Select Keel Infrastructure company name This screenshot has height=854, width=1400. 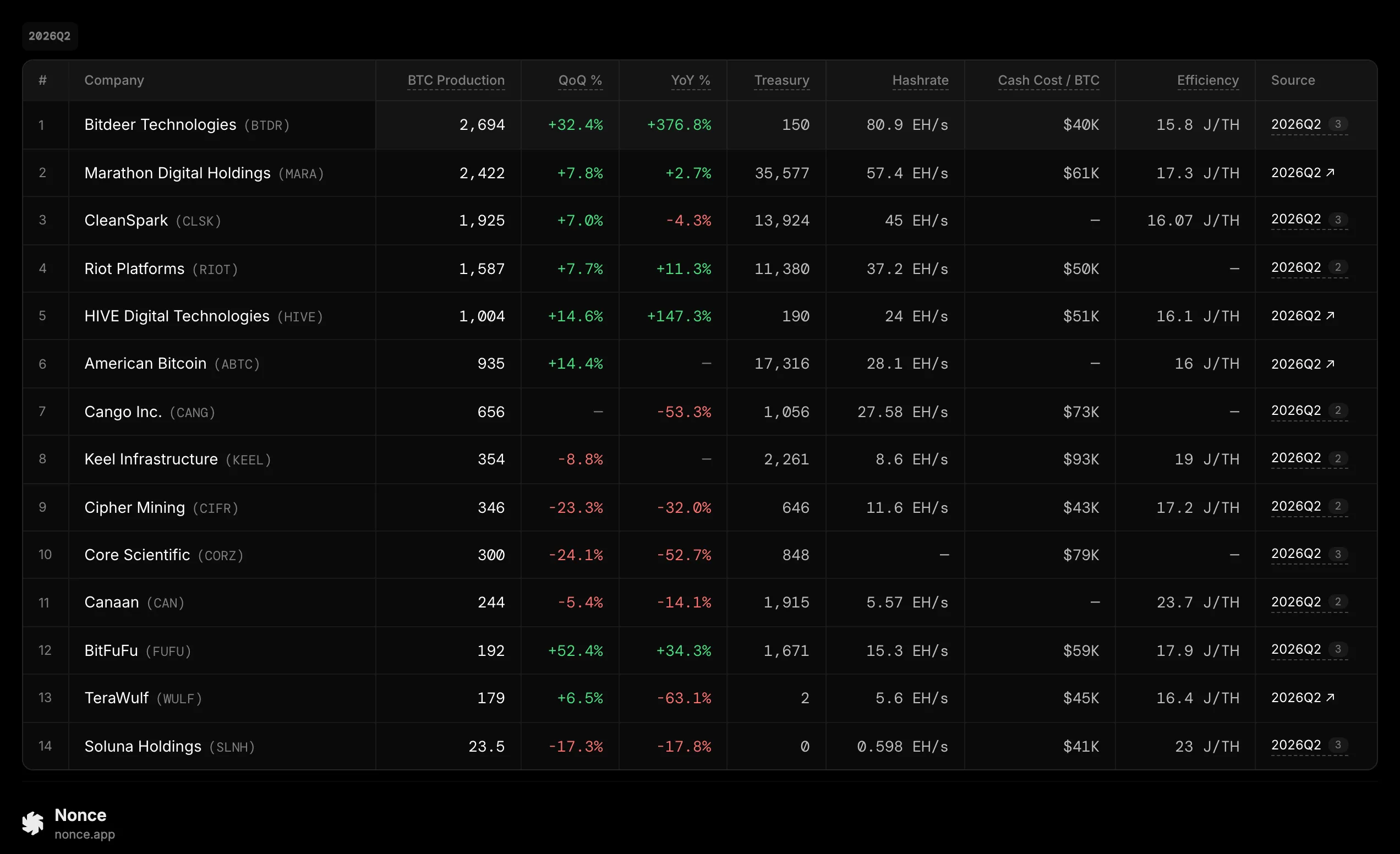(151, 459)
